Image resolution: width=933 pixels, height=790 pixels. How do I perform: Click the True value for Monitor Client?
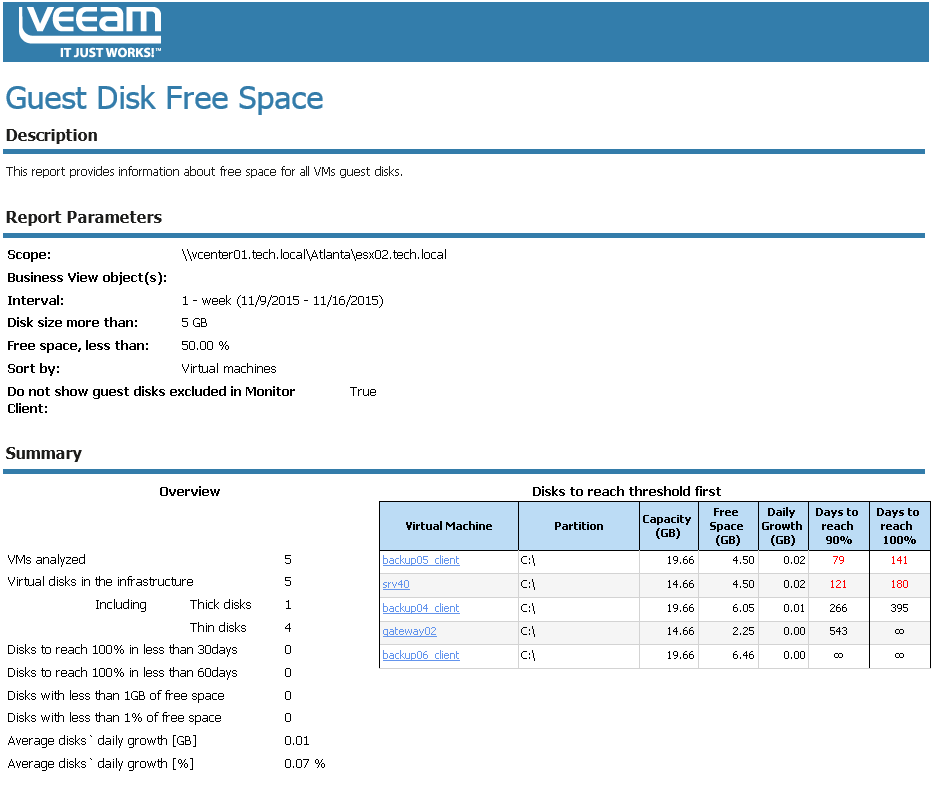[x=363, y=391]
